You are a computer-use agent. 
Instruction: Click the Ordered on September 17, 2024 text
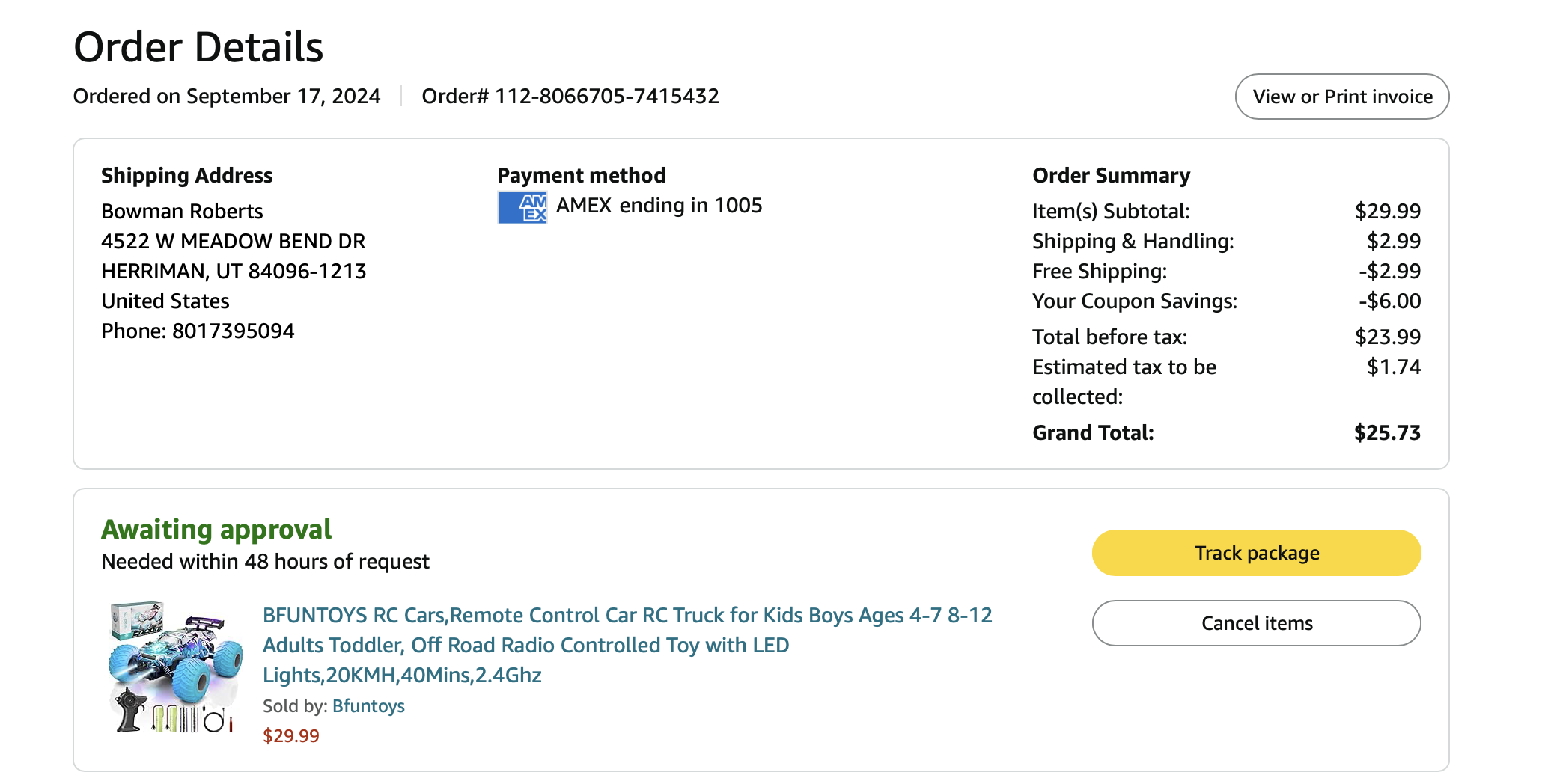pyautogui.click(x=227, y=97)
